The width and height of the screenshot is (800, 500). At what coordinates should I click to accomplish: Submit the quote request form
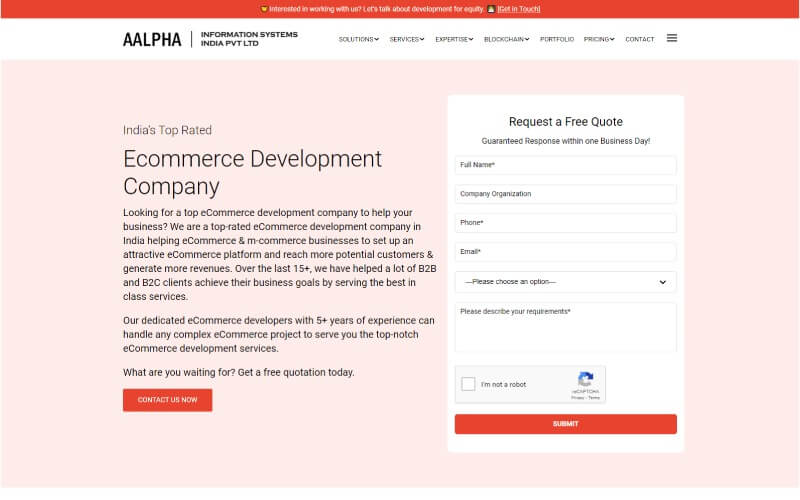565,424
